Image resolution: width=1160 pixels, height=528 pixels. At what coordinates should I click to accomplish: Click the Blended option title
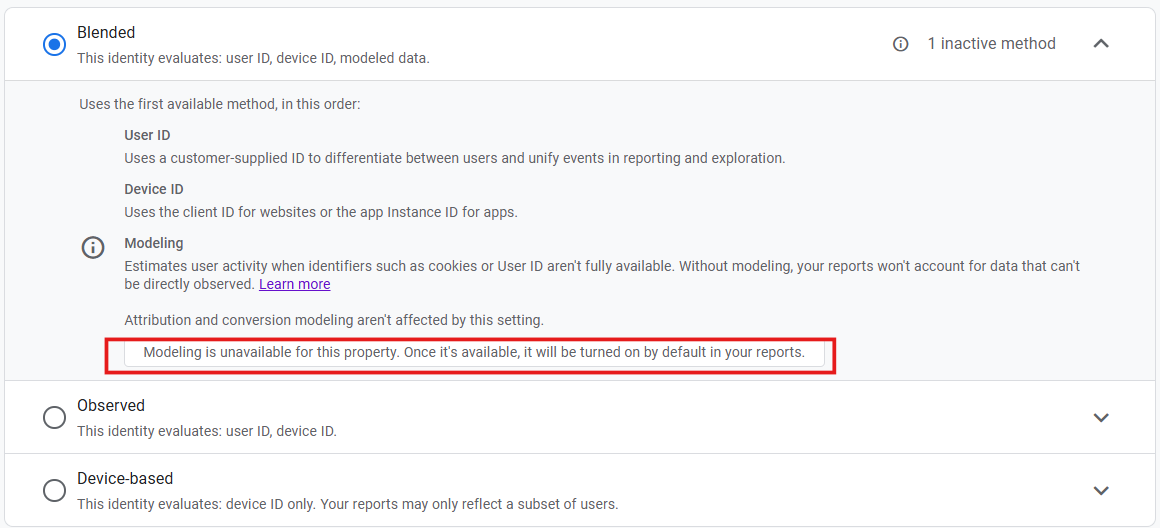(106, 33)
